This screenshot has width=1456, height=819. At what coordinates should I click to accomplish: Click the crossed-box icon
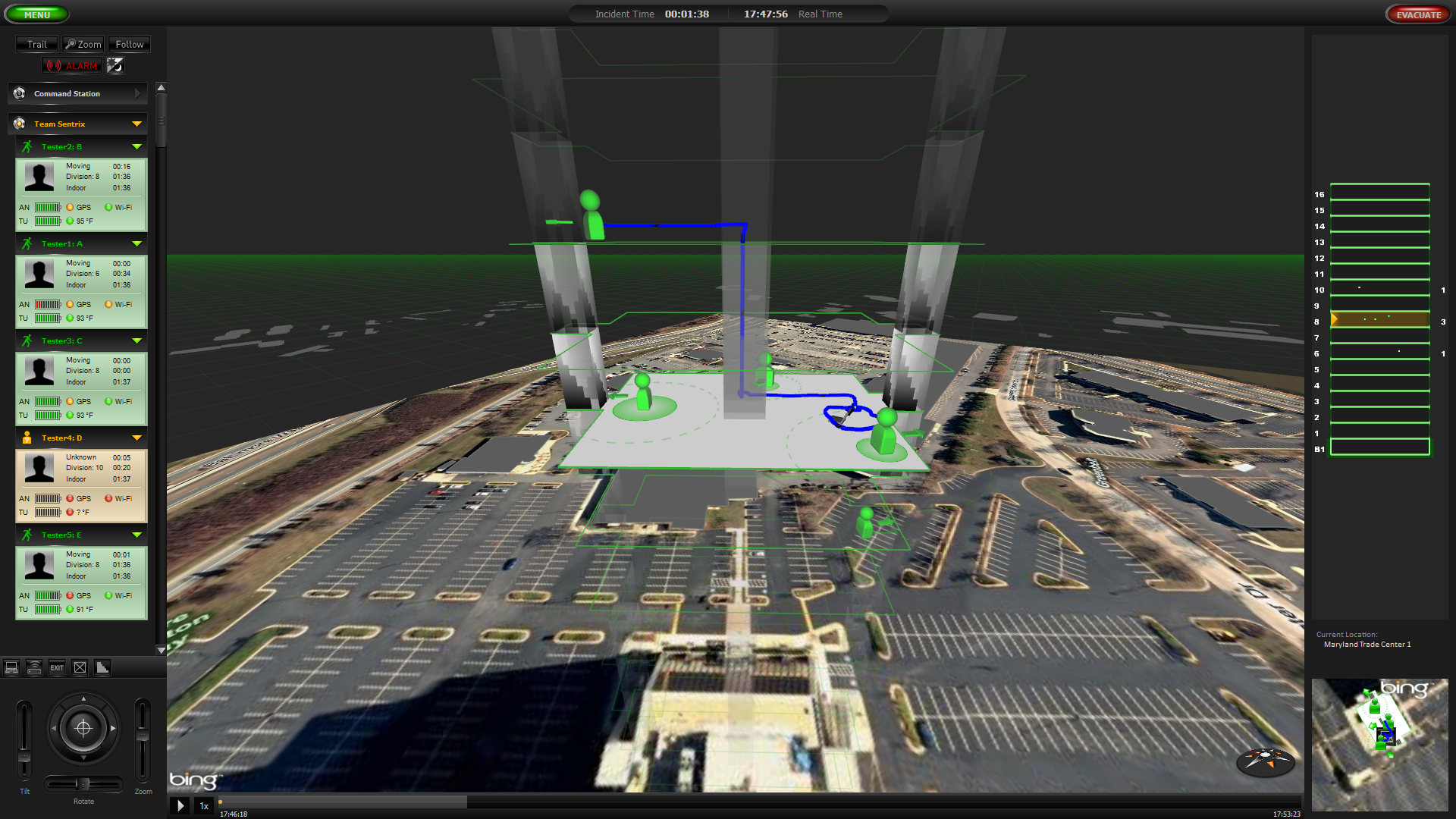(80, 667)
